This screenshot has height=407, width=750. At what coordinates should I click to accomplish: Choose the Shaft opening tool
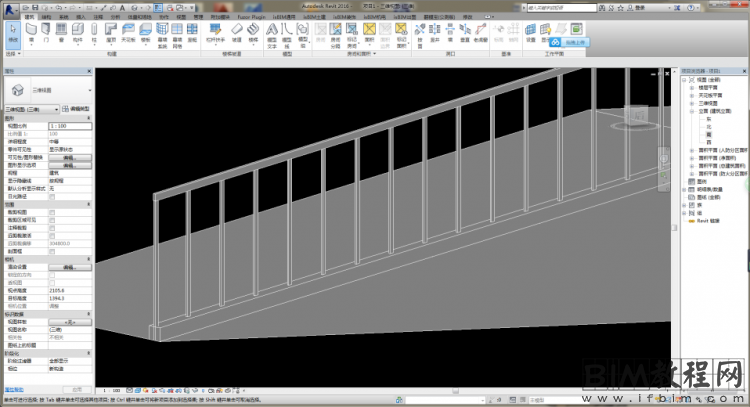tap(435, 33)
